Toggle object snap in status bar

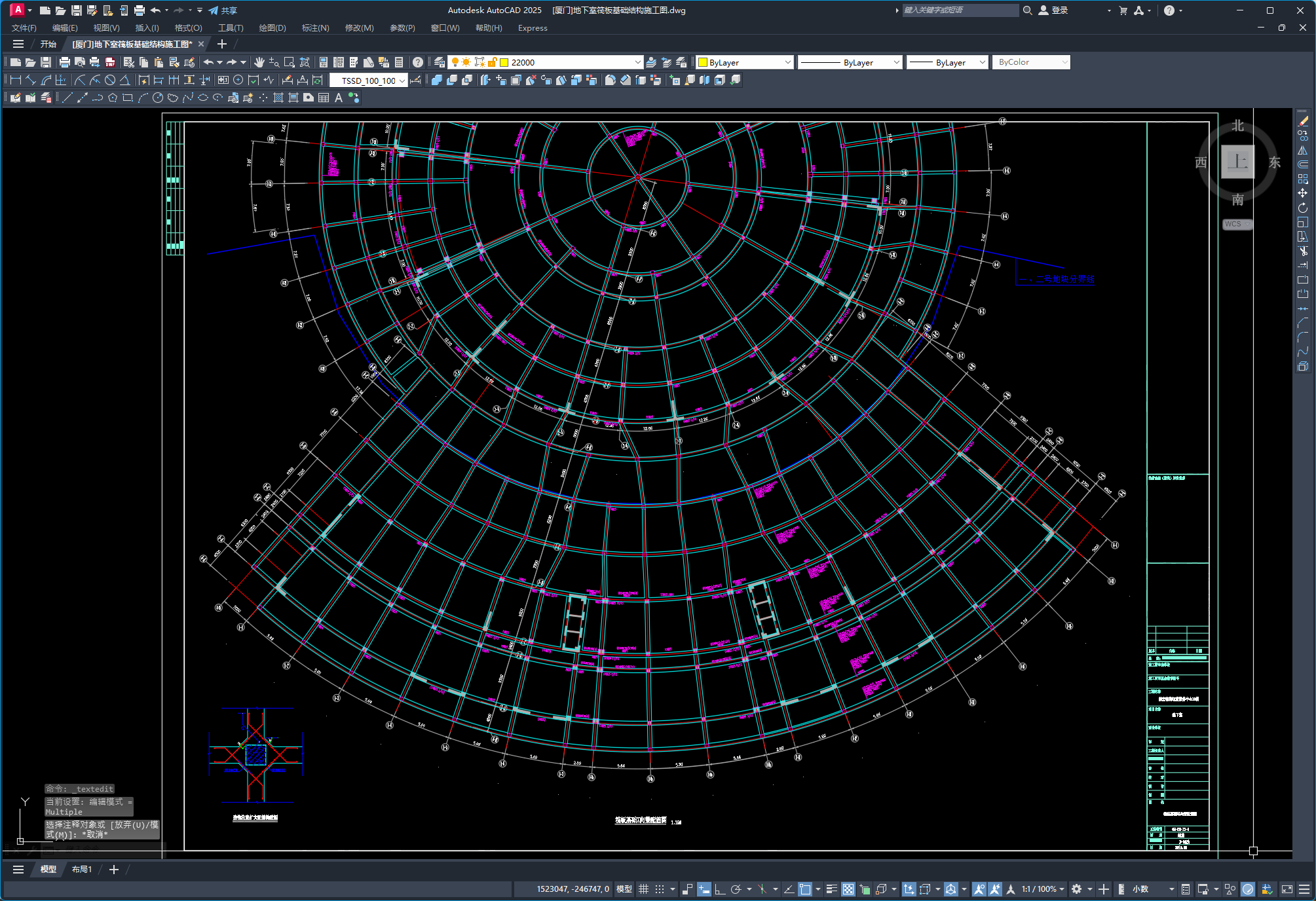tap(805, 889)
